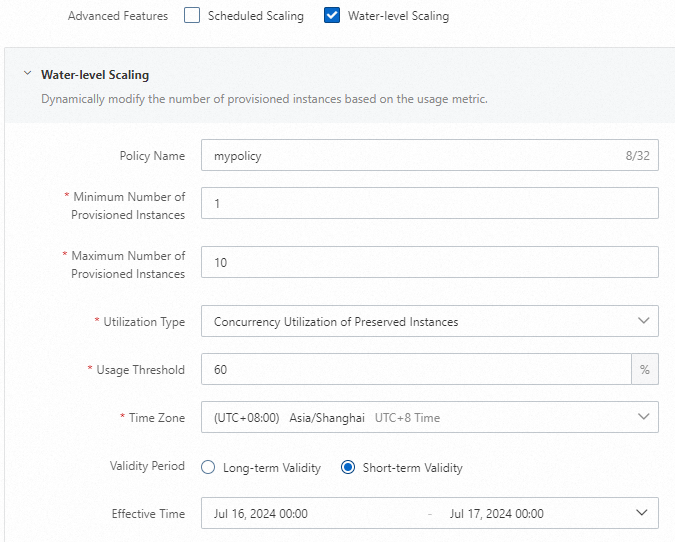The width and height of the screenshot is (675, 542).
Task: Click the Effective Time start date
Action: [x=261, y=513]
